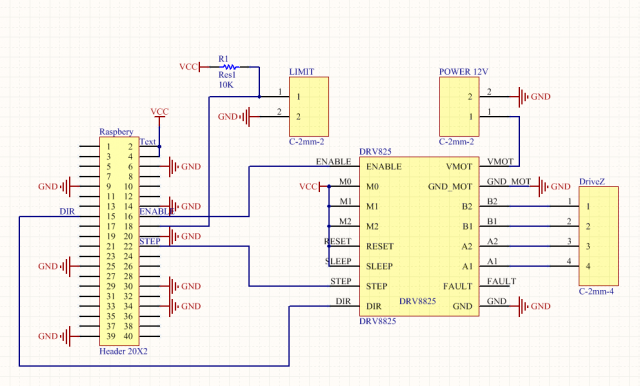Select the '10K' resistor value text
This screenshot has height=386, width=640.
click(226, 85)
